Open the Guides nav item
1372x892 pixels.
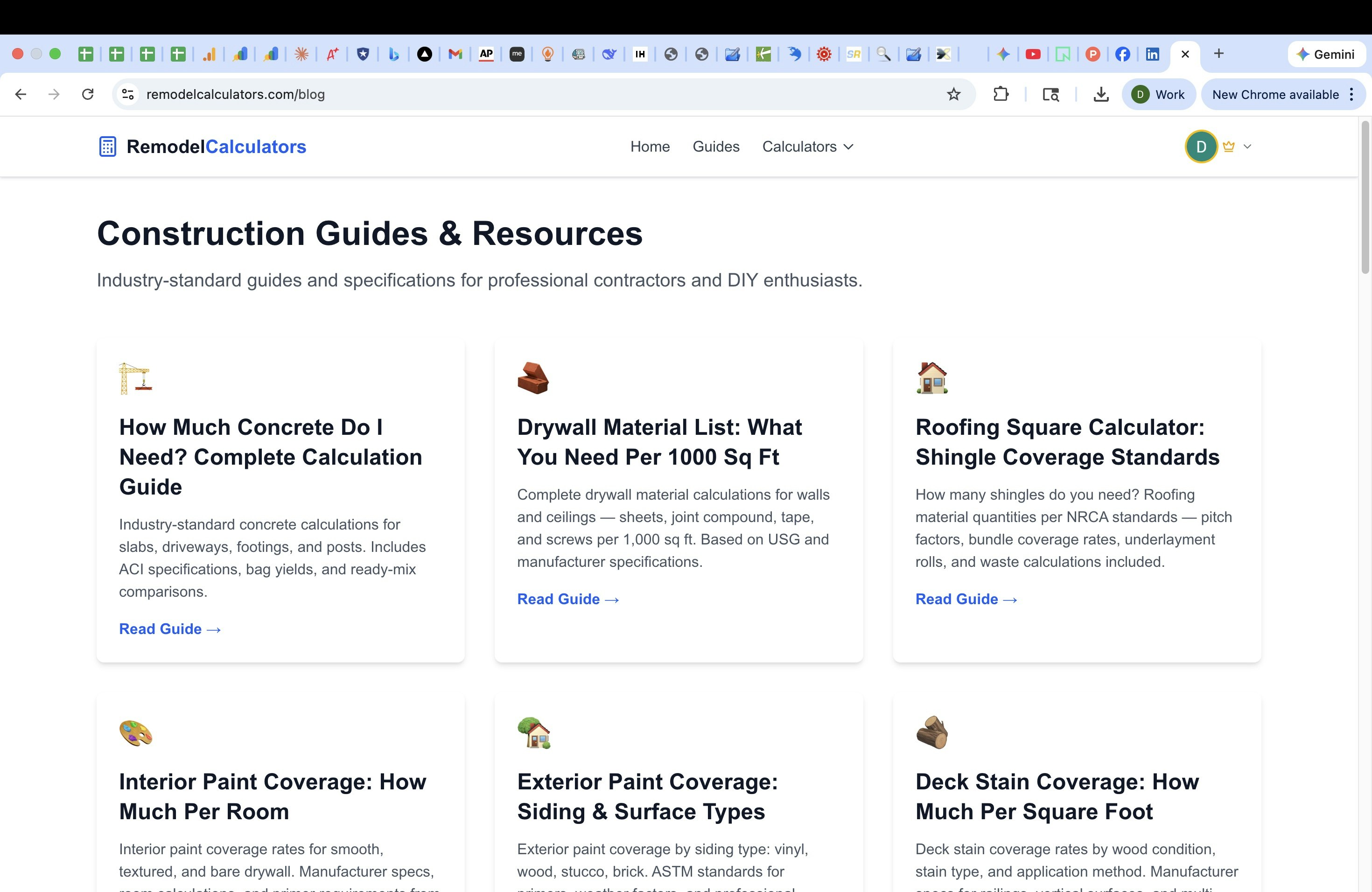pyautogui.click(x=715, y=146)
